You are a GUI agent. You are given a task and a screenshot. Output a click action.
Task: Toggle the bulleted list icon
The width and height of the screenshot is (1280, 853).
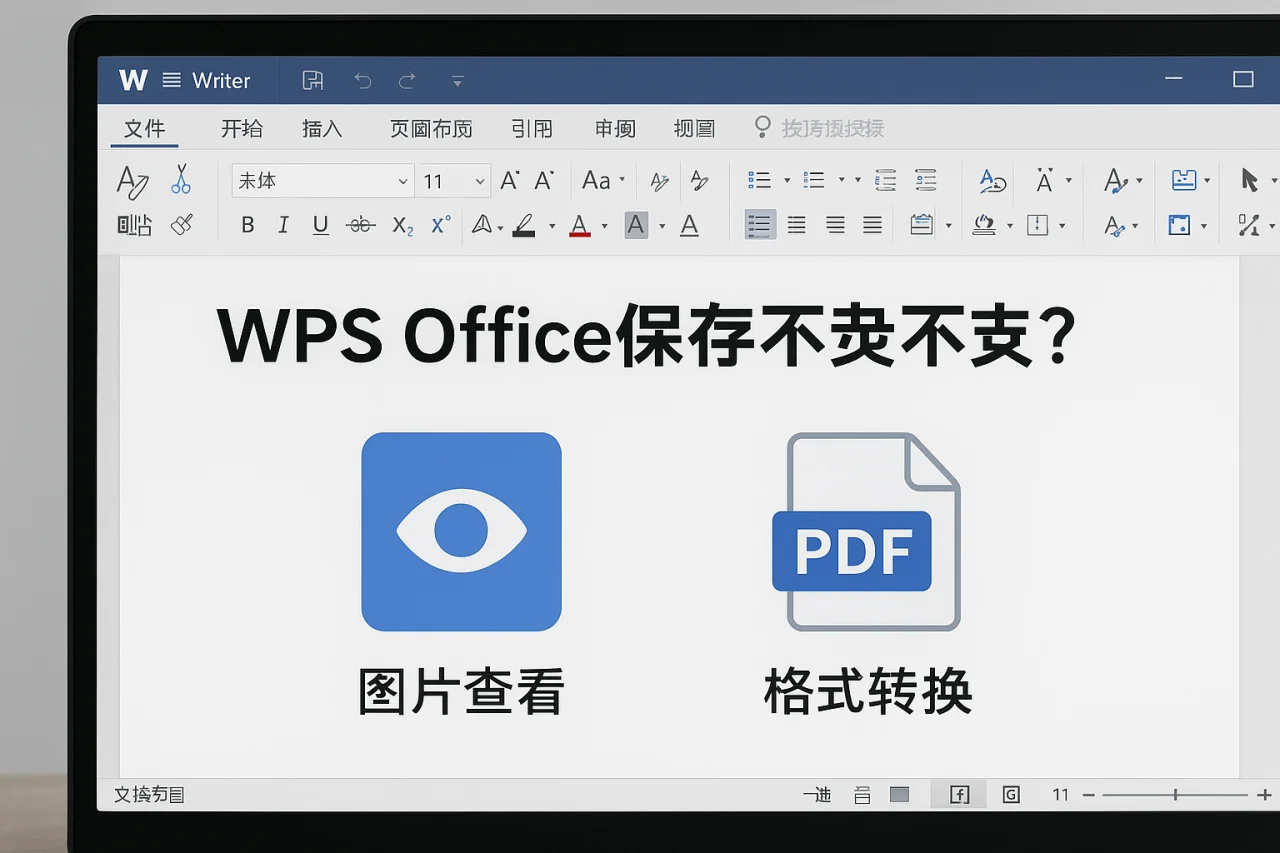759,181
